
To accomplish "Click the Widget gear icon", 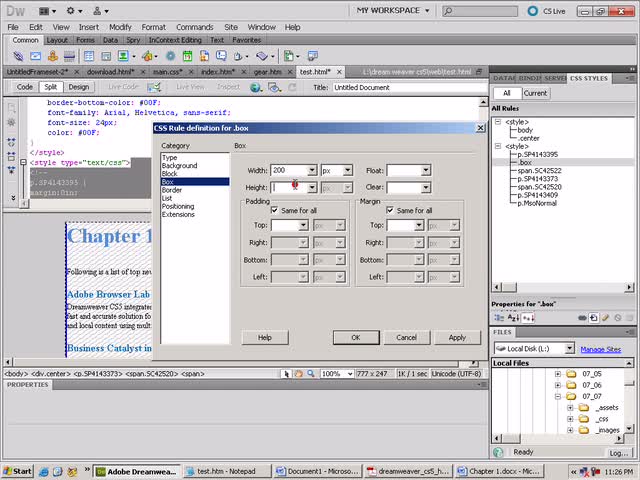I will (x=170, y=56).
